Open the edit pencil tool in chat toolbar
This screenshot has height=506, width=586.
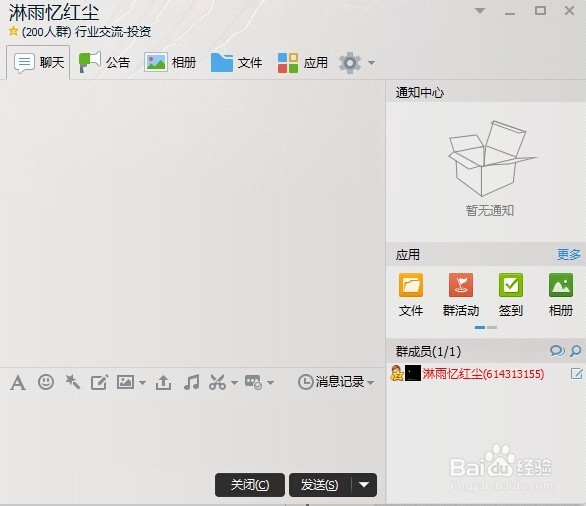coord(99,382)
